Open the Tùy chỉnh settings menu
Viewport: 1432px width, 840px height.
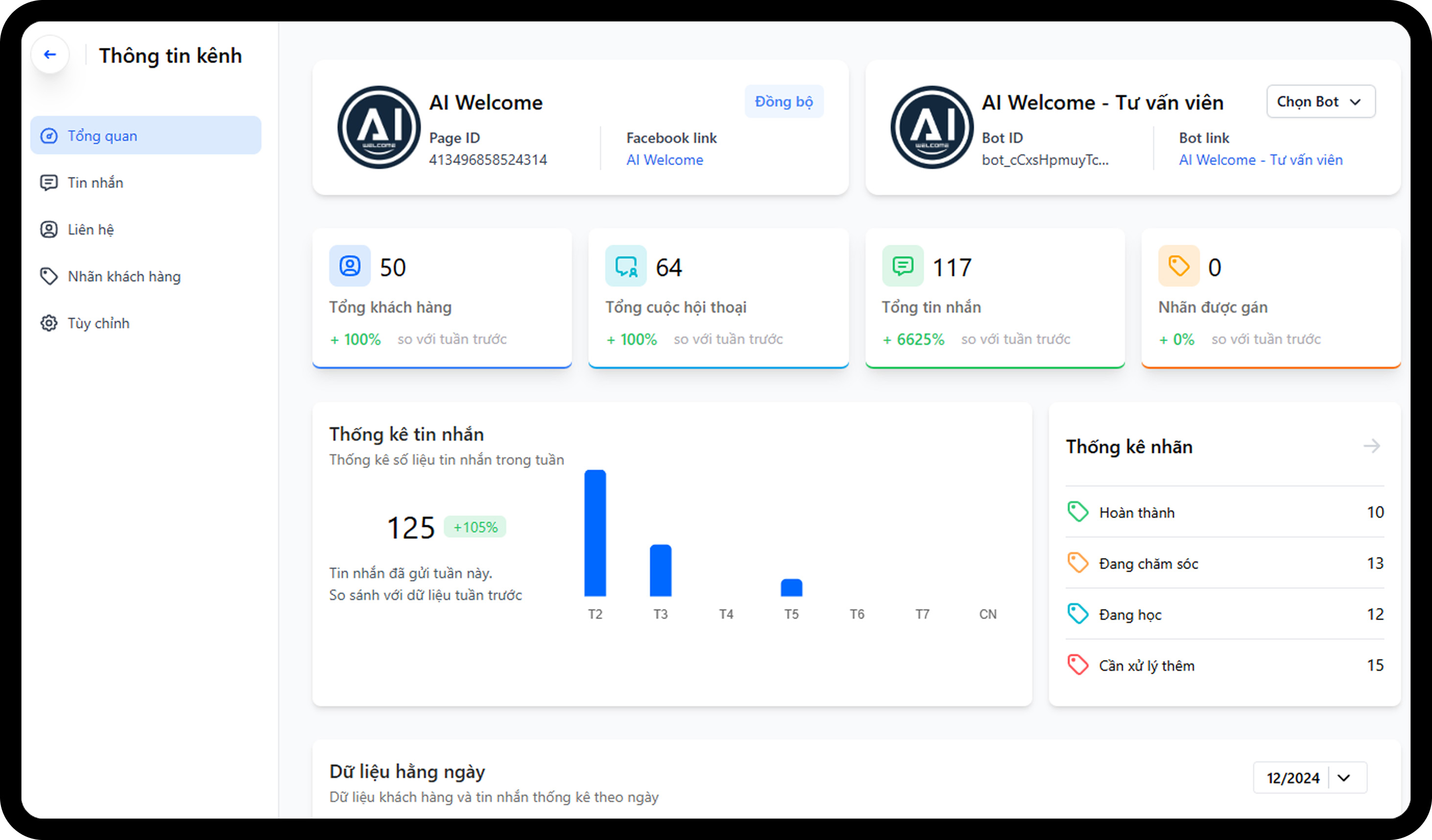pyautogui.click(x=98, y=323)
